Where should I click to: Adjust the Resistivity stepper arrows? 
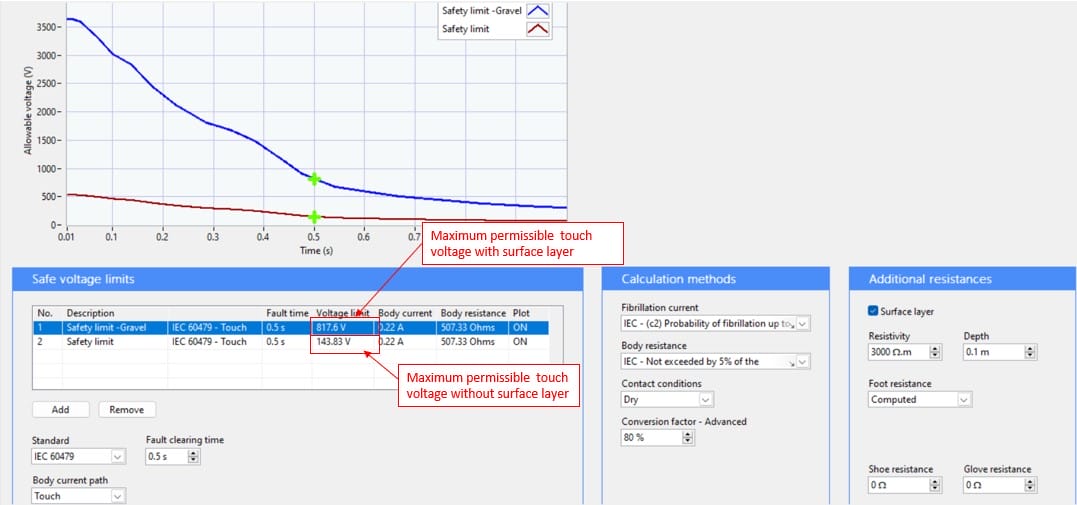click(935, 352)
